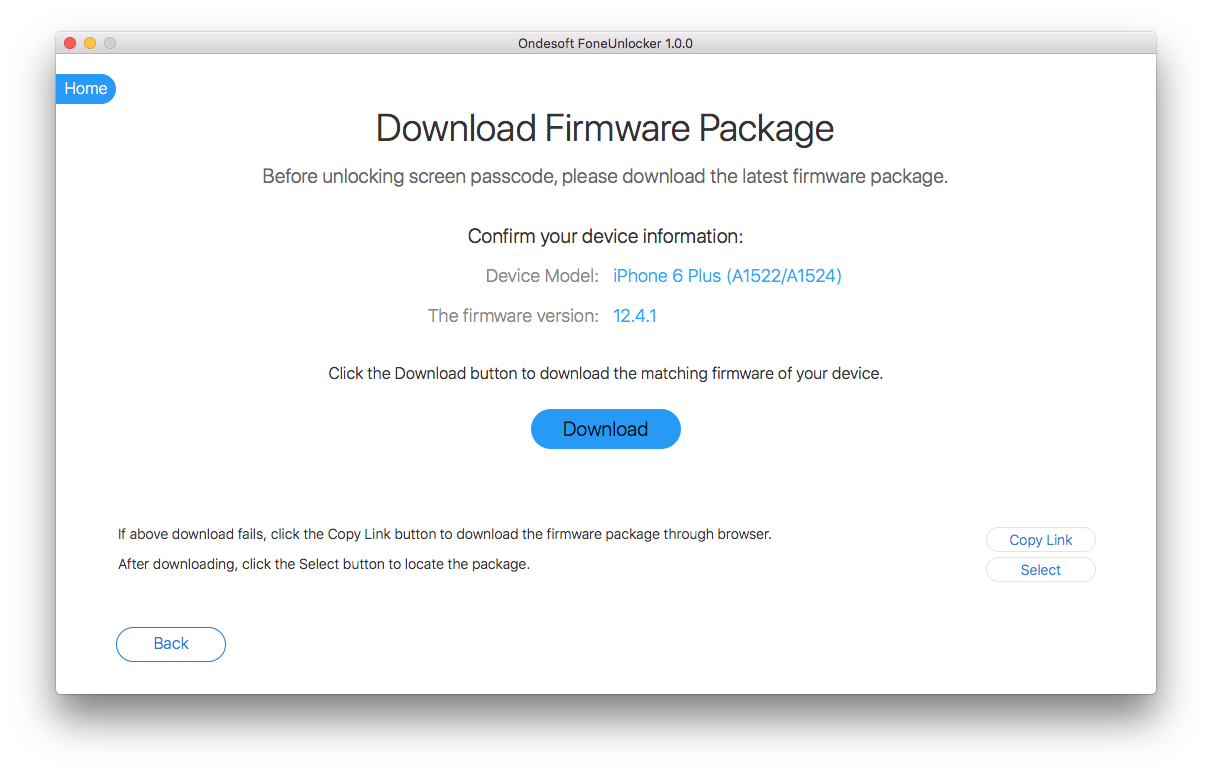Click the 'After downloading' instruction line
Screen dimensions: 1212x774
click(x=324, y=564)
